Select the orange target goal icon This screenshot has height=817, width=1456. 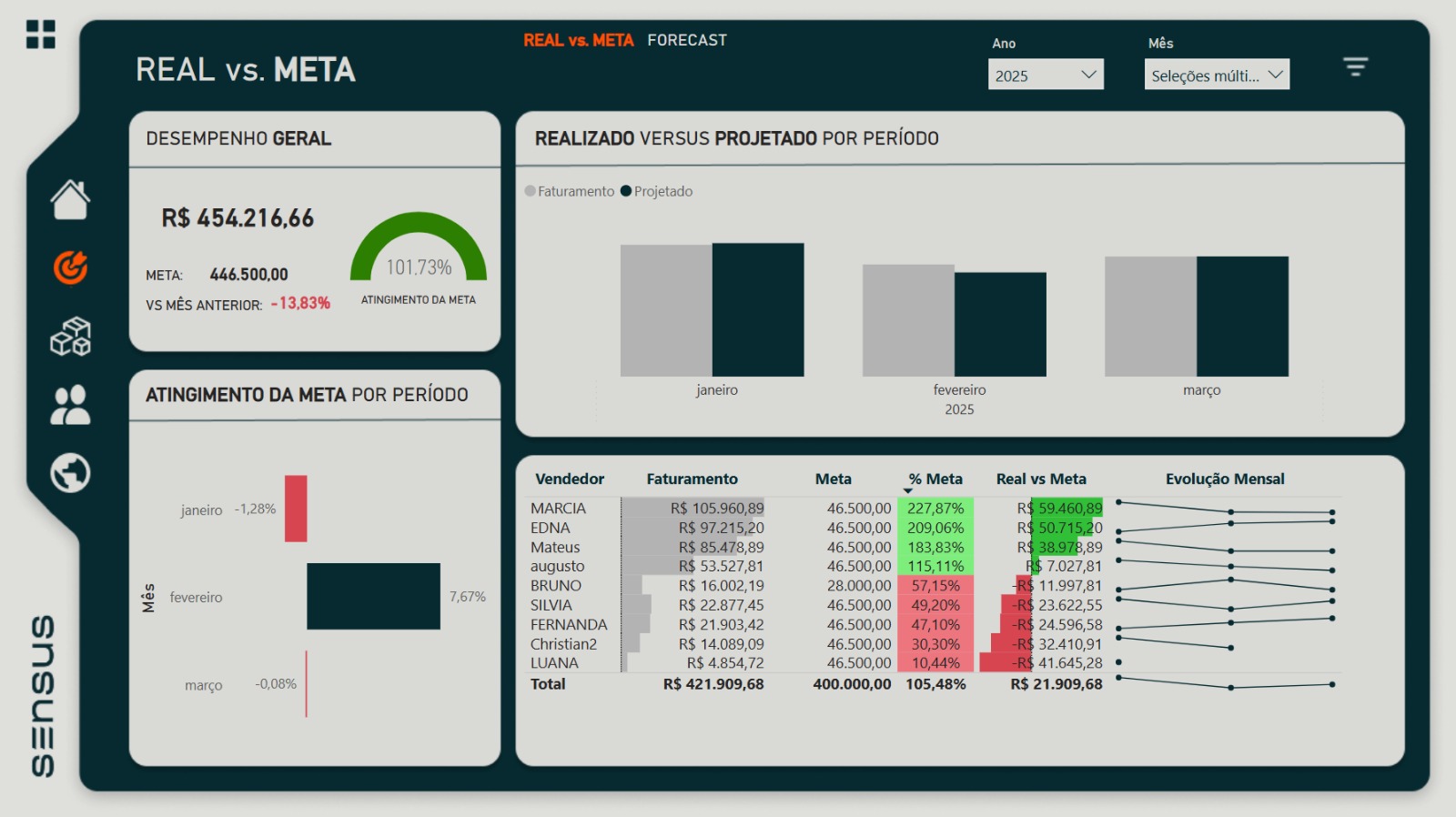point(70,267)
